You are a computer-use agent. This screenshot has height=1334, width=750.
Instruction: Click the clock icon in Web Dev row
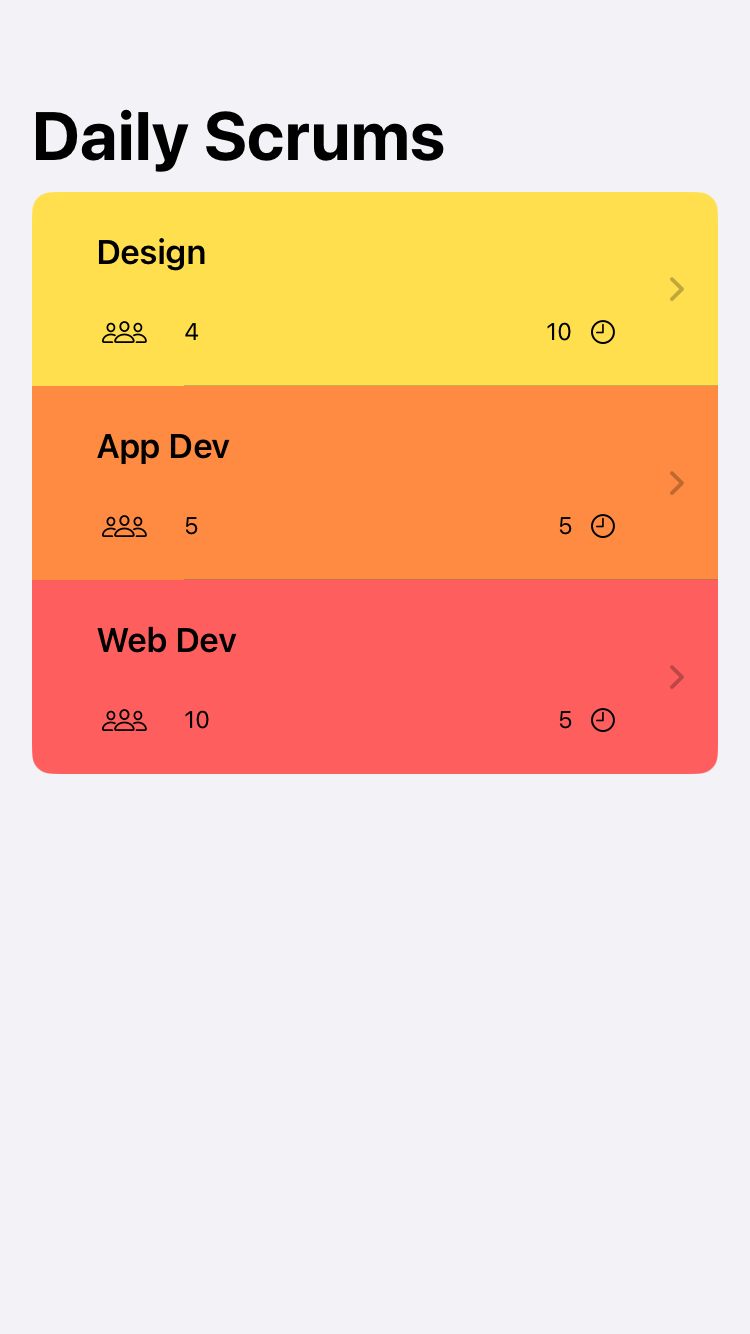603,720
